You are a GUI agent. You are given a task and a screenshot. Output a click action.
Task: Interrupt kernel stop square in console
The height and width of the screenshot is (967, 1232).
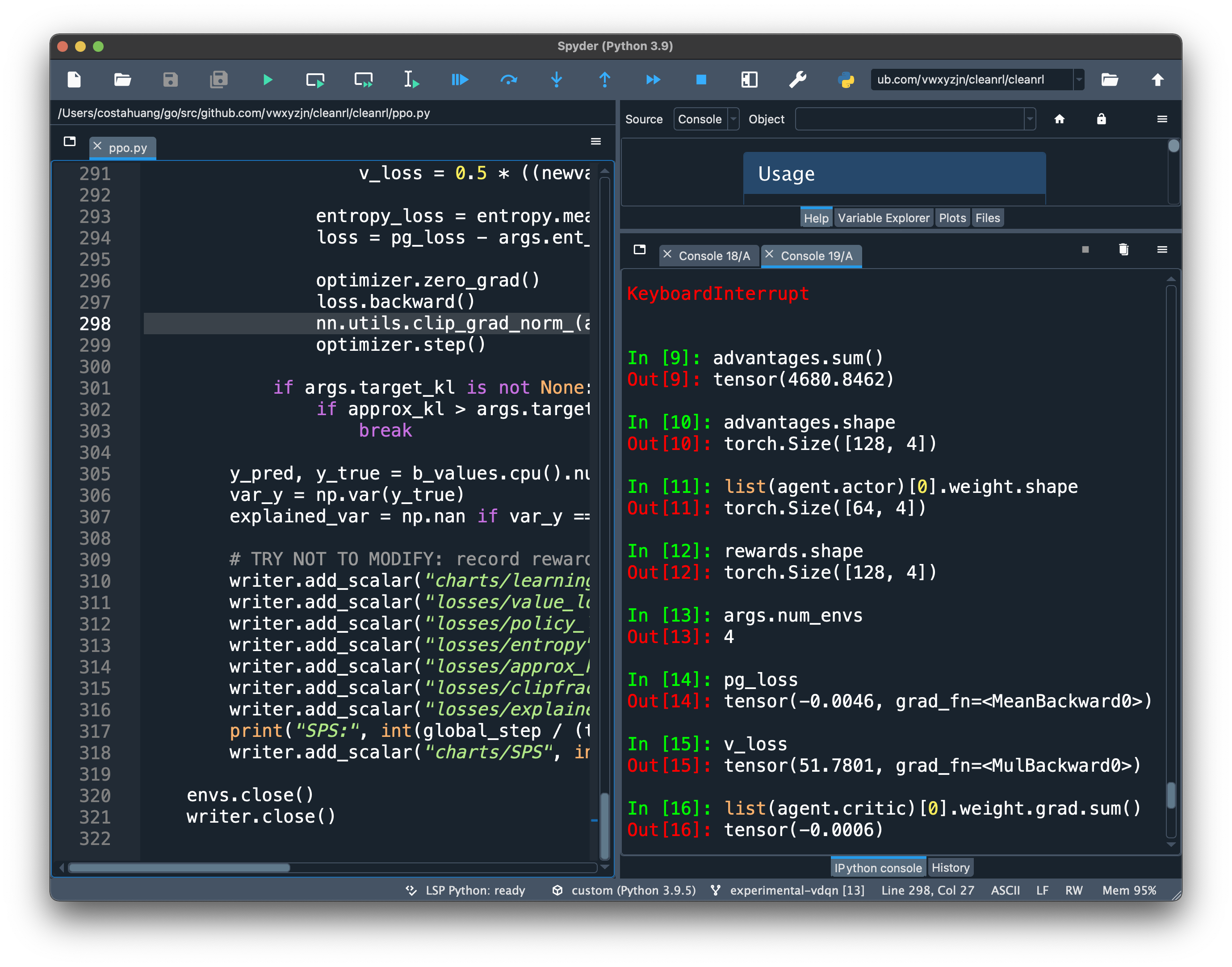click(x=1085, y=250)
